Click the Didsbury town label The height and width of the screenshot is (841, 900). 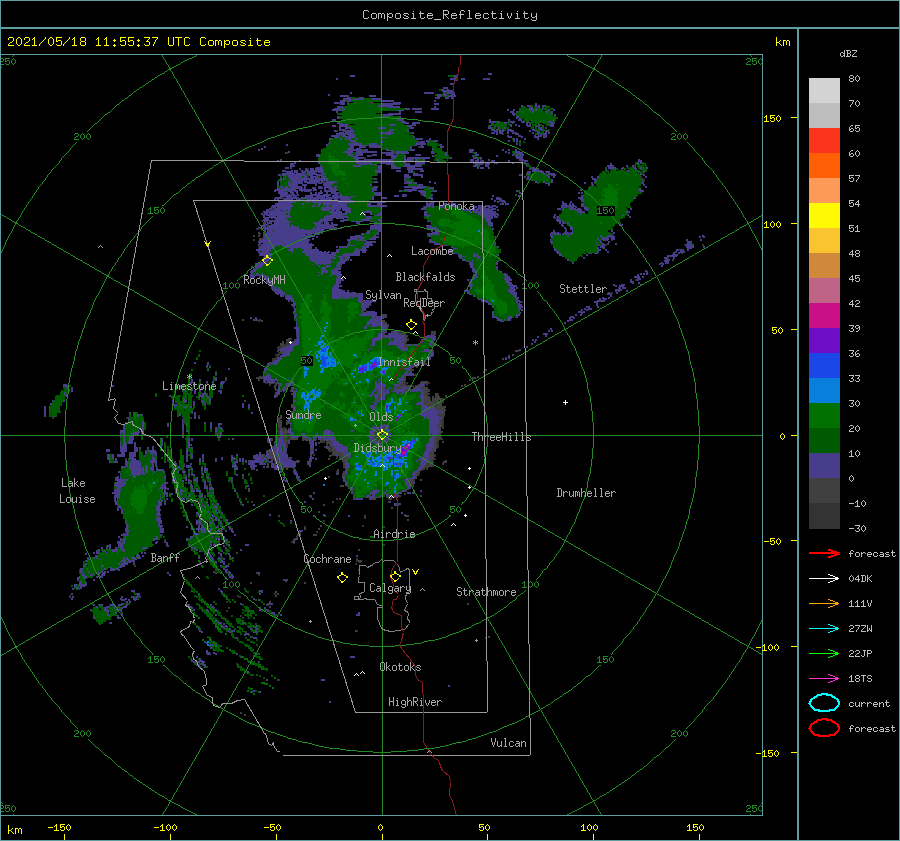click(x=377, y=448)
